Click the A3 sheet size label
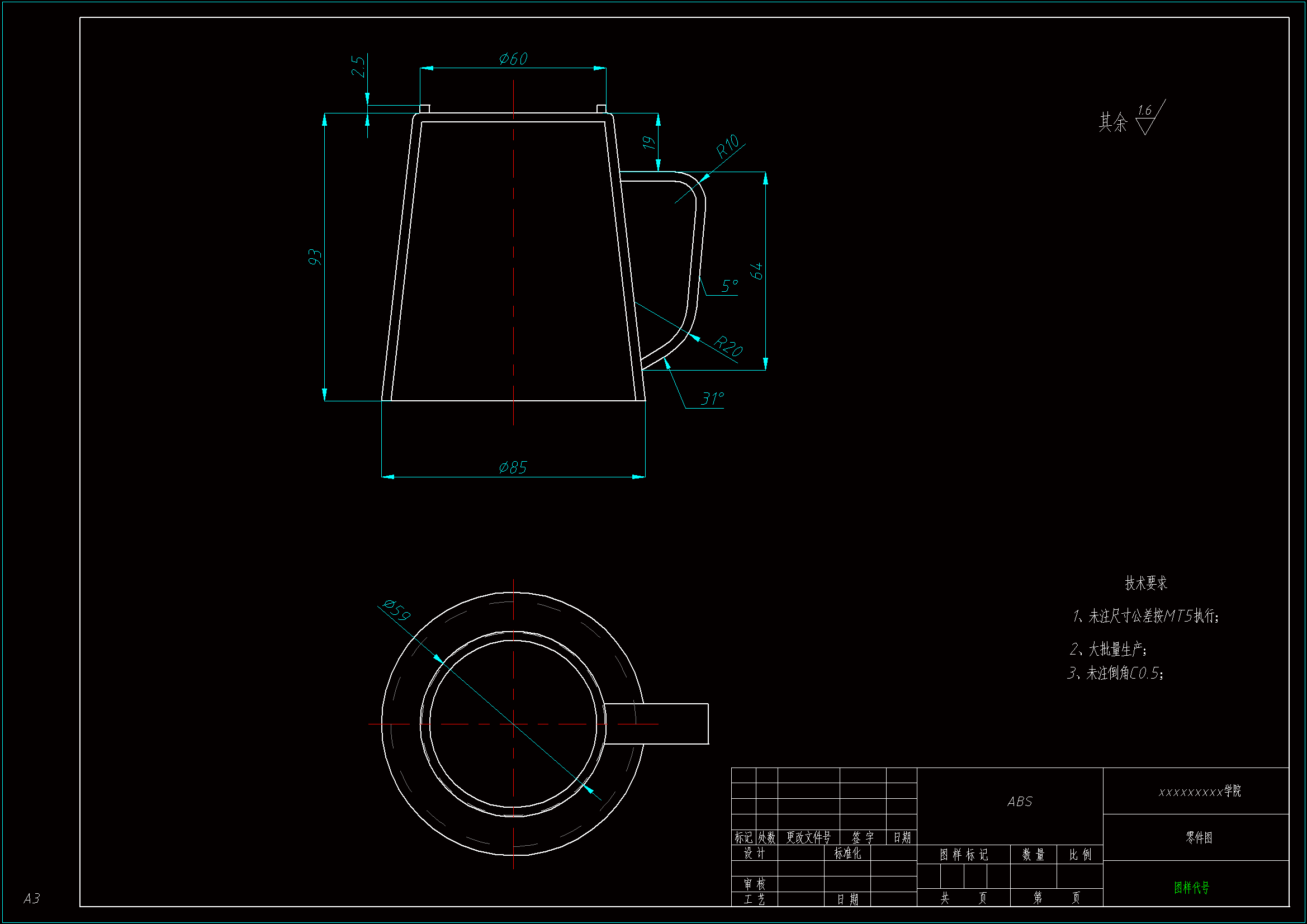 coord(32,898)
